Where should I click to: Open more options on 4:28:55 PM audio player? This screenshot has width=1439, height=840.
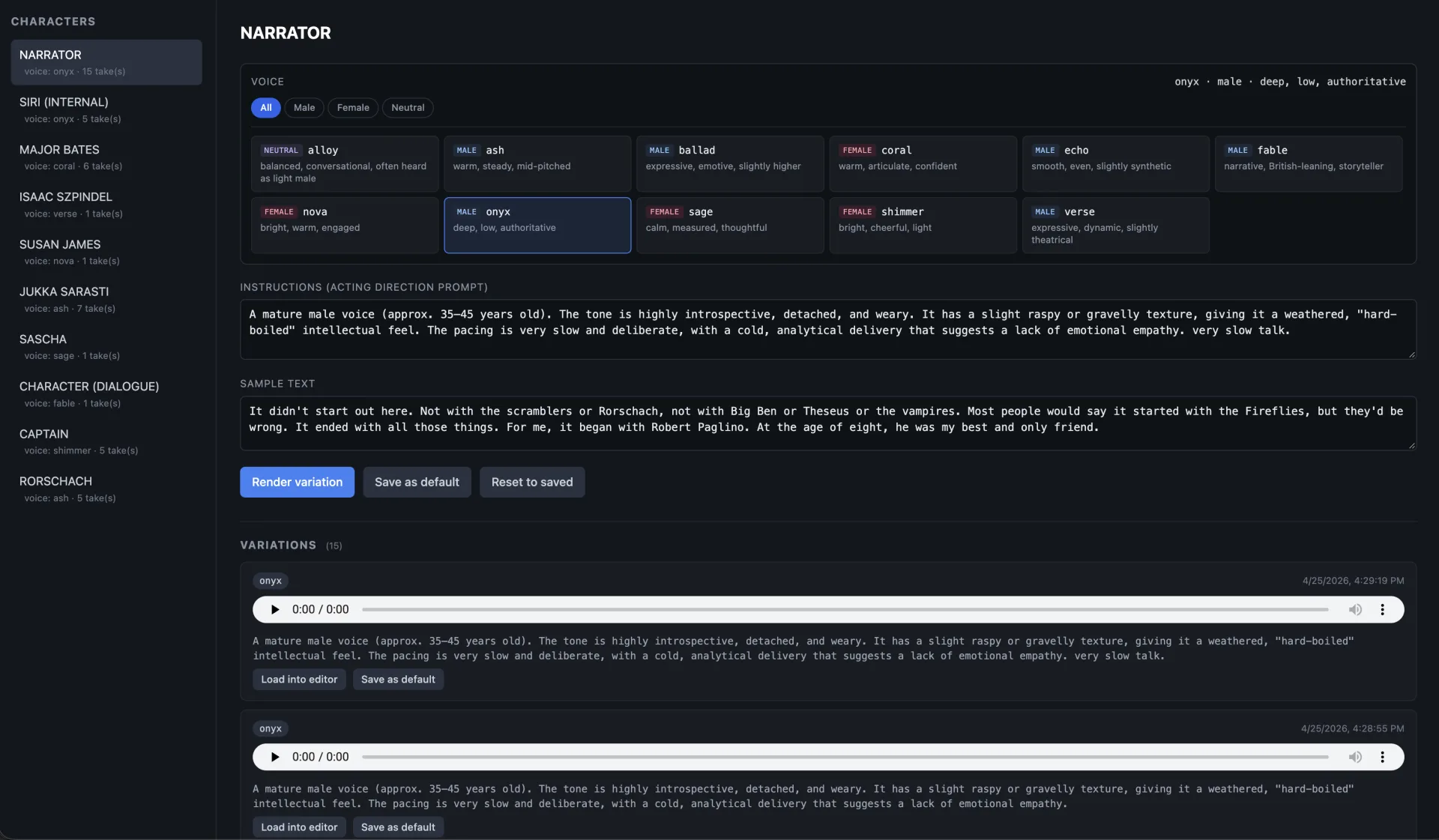click(x=1382, y=757)
